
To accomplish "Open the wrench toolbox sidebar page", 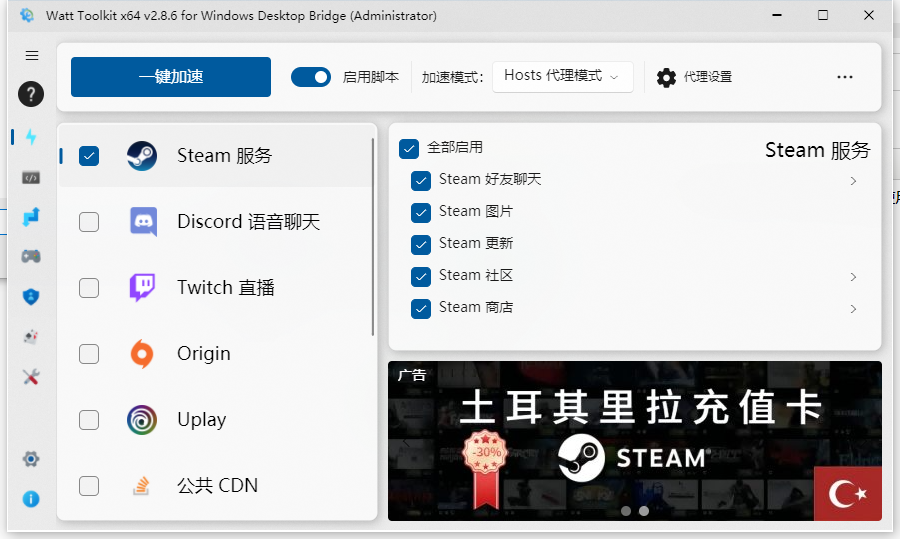I will [31, 377].
